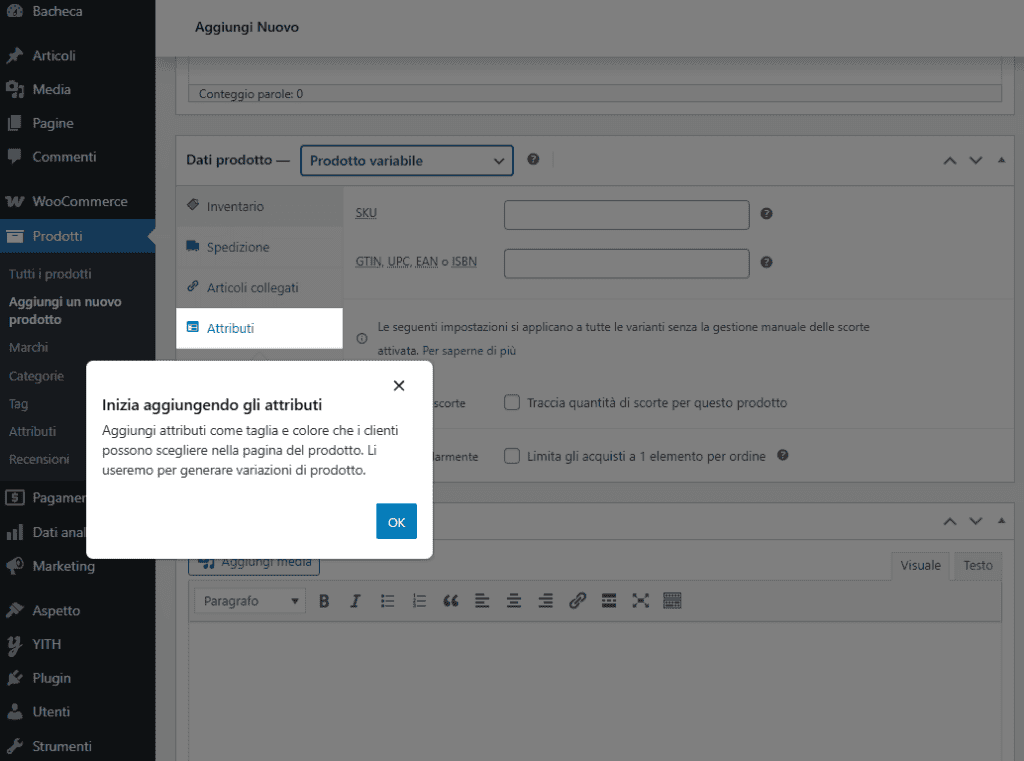Insert the Read More tag icon
Screen dimensions: 1024x761
pos(609,600)
